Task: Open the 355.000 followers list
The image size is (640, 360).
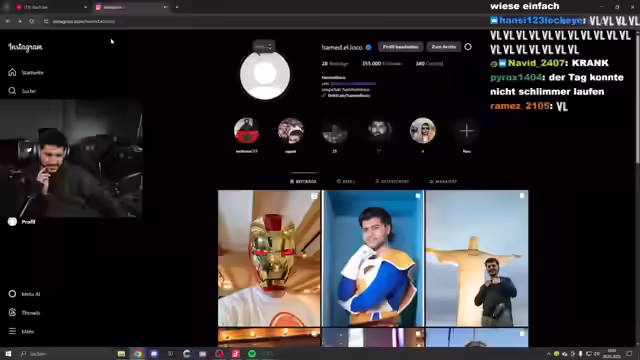Action: click(382, 64)
